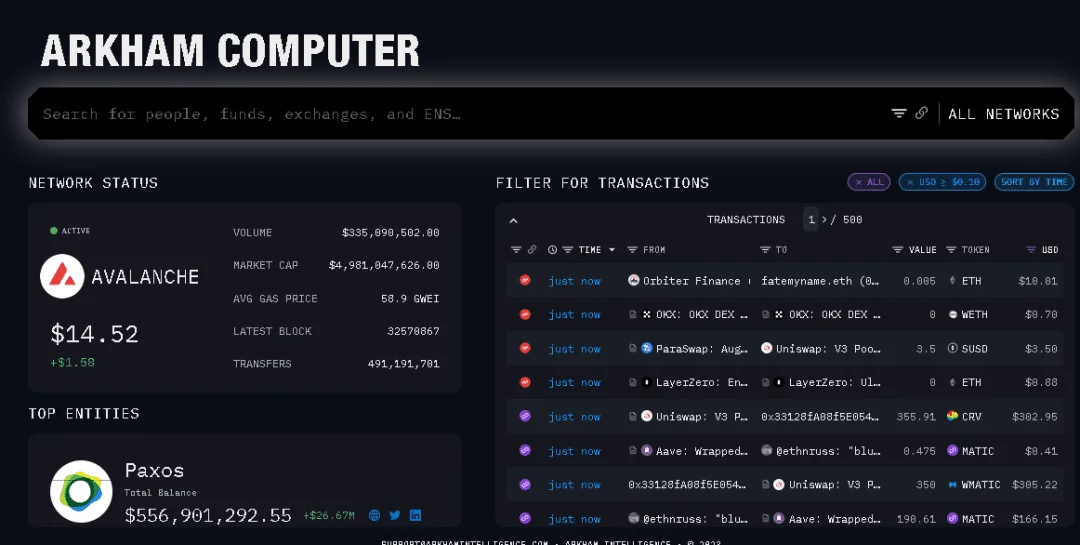The height and width of the screenshot is (545, 1080).
Task: Click the LATEST BLOCK value 32570867
Action: (x=413, y=331)
